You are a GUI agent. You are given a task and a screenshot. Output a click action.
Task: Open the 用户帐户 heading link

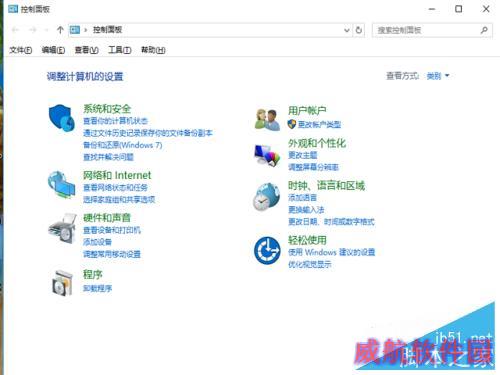[x=307, y=110]
